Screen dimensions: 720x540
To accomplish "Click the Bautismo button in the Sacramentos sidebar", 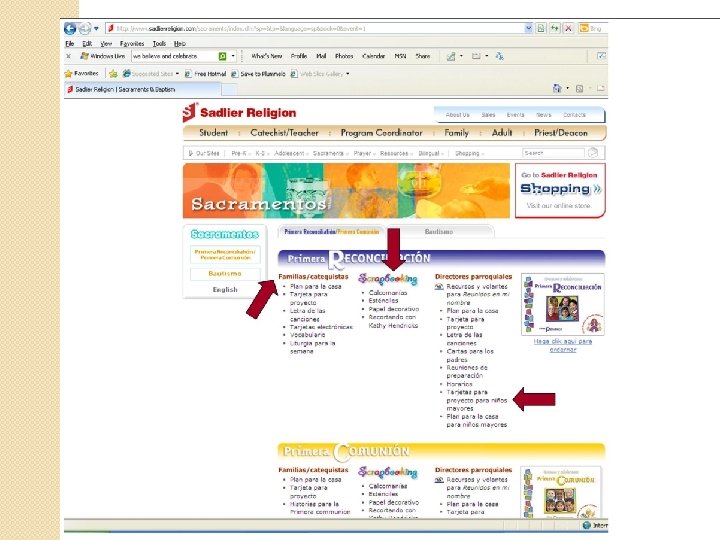I will coord(225,274).
